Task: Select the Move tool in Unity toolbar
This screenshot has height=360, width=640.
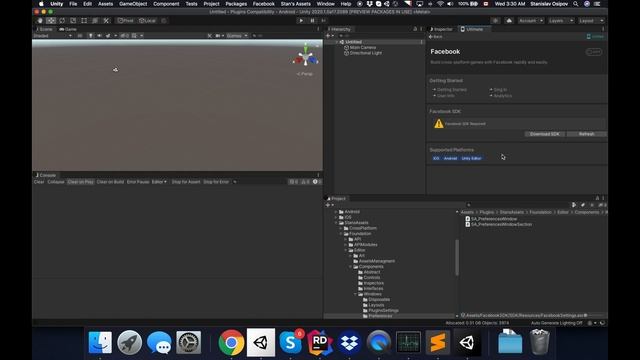Action: [51, 20]
